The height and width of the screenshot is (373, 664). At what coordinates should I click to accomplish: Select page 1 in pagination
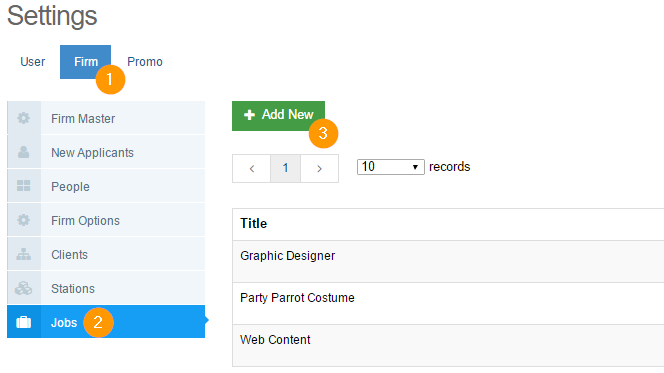(285, 169)
